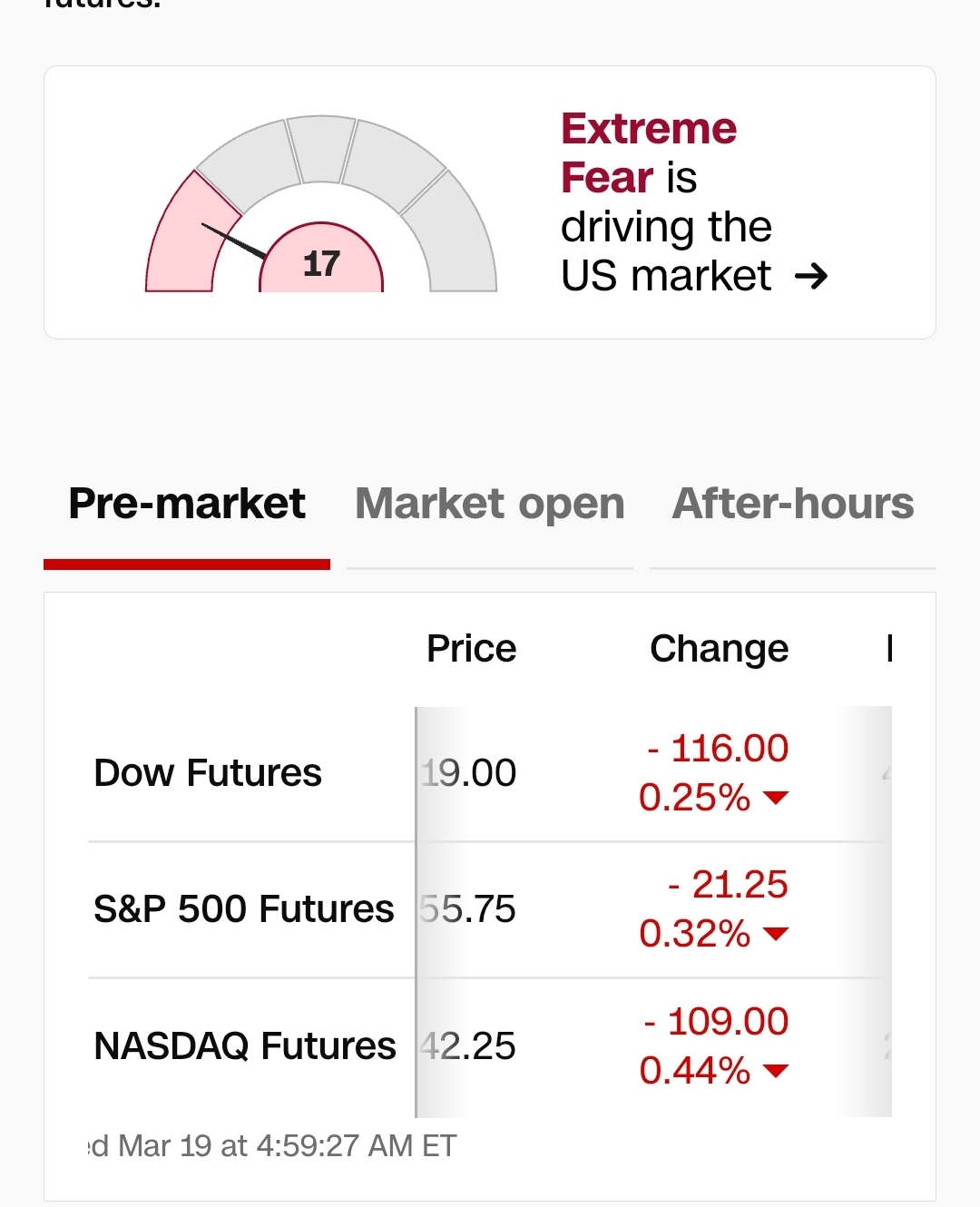Click the NASDAQ red down triangle
Screen dimensions: 980x1207
point(776,1071)
